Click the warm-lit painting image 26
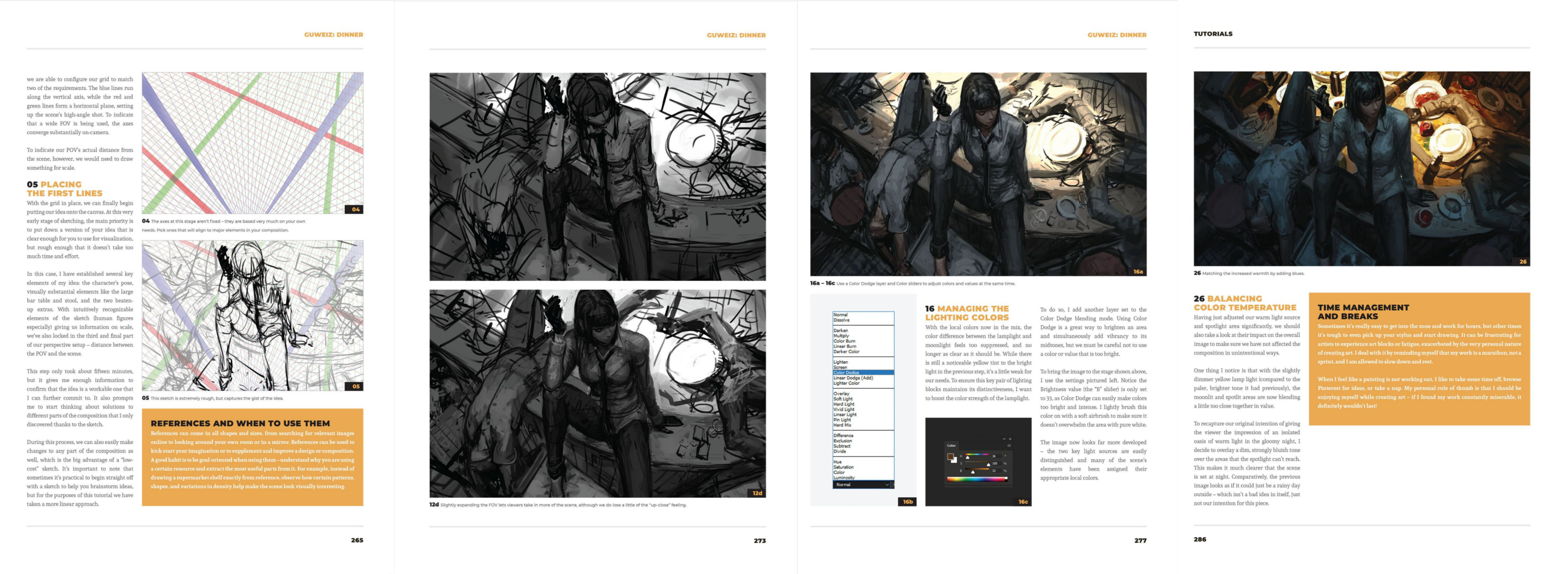1568x574 pixels. point(1362,168)
